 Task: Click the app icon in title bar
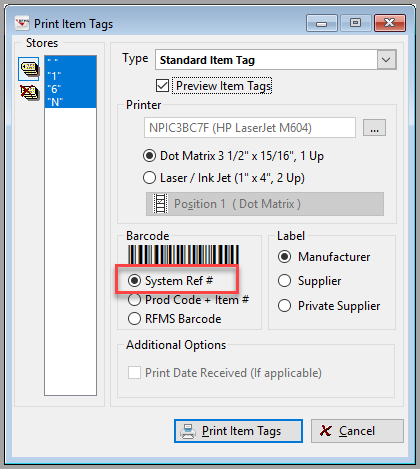(x=22, y=24)
